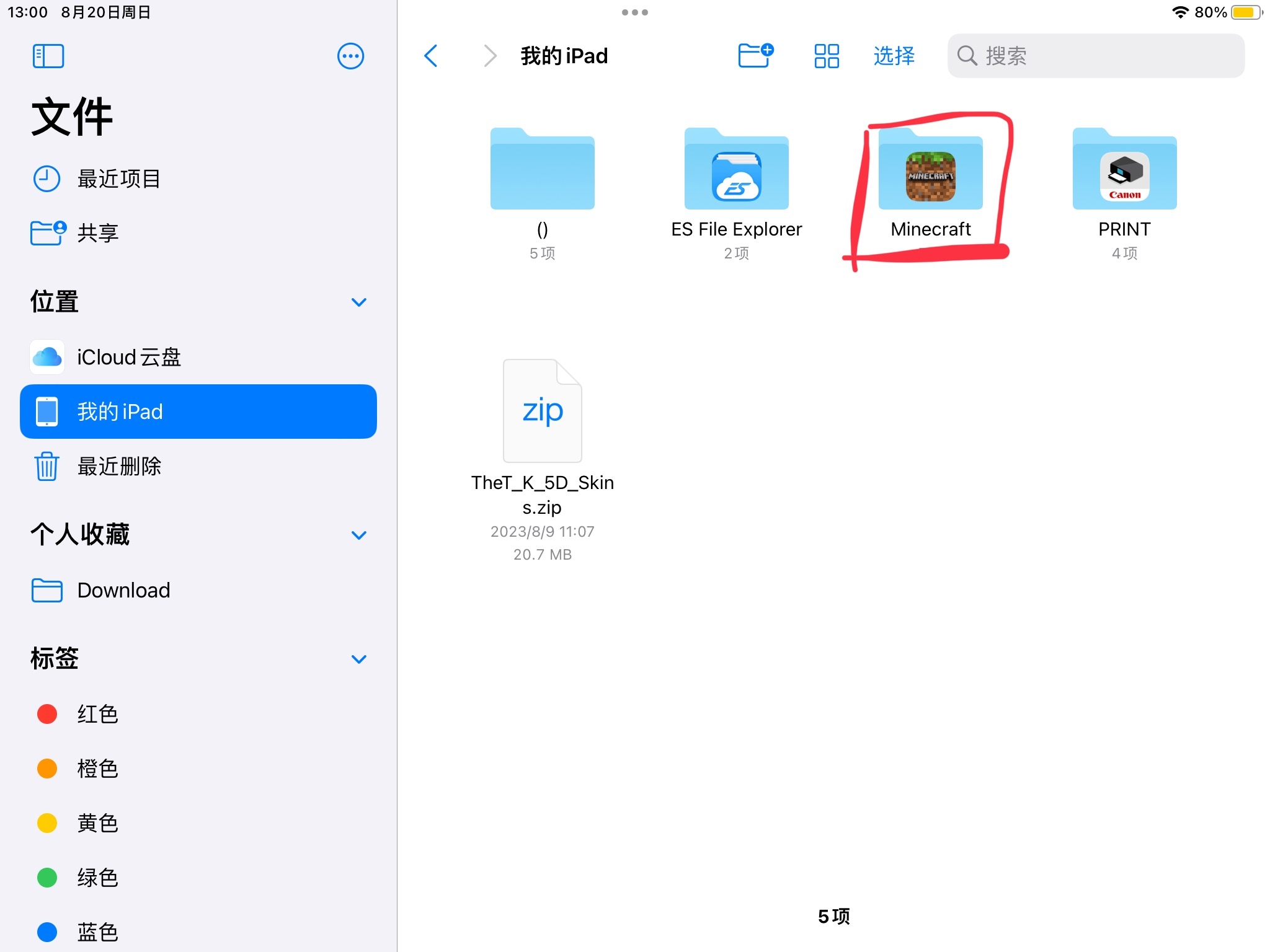Screen dimensions: 1270x952
Task: Go back with the blue back chevron
Action: click(431, 56)
